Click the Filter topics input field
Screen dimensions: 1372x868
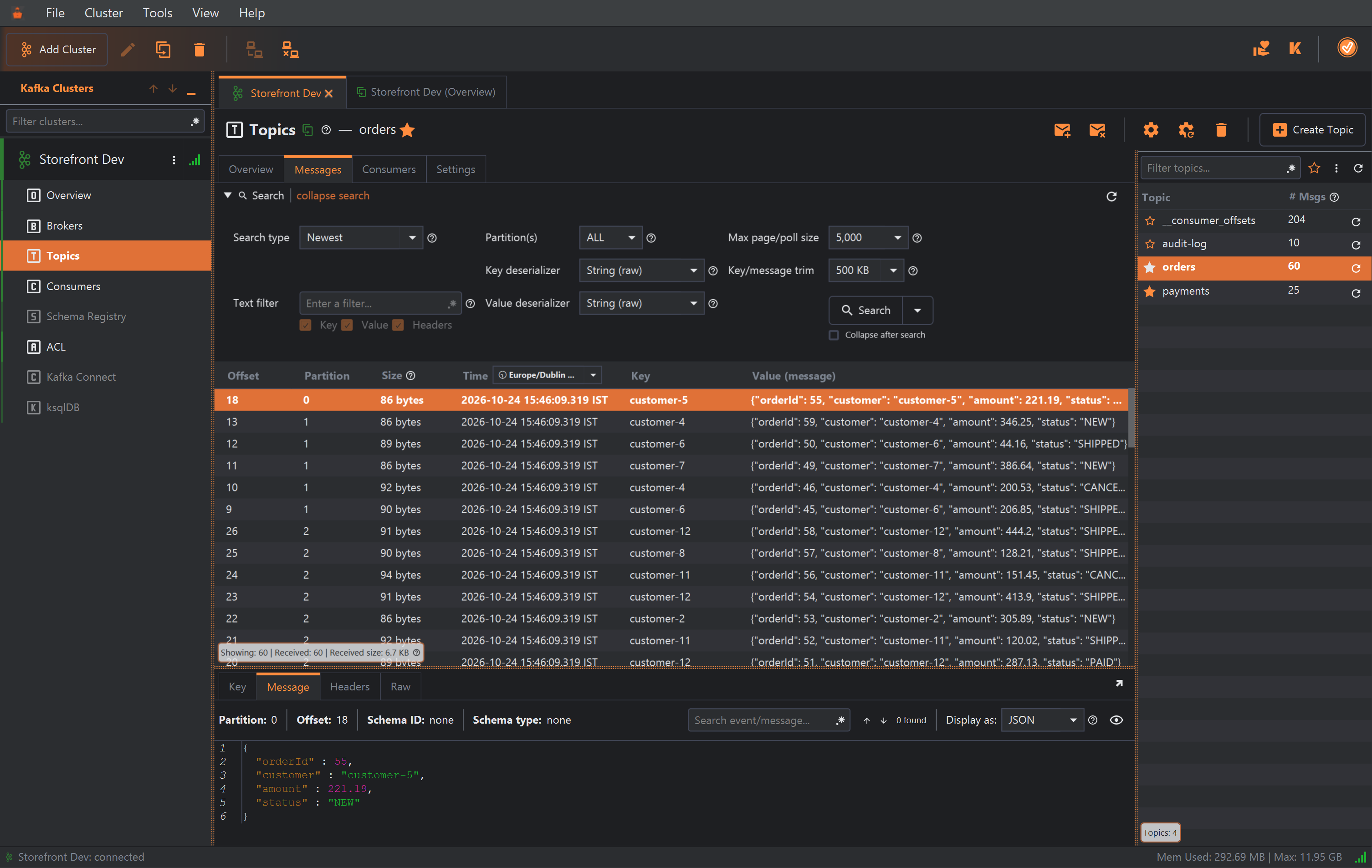(1220, 168)
